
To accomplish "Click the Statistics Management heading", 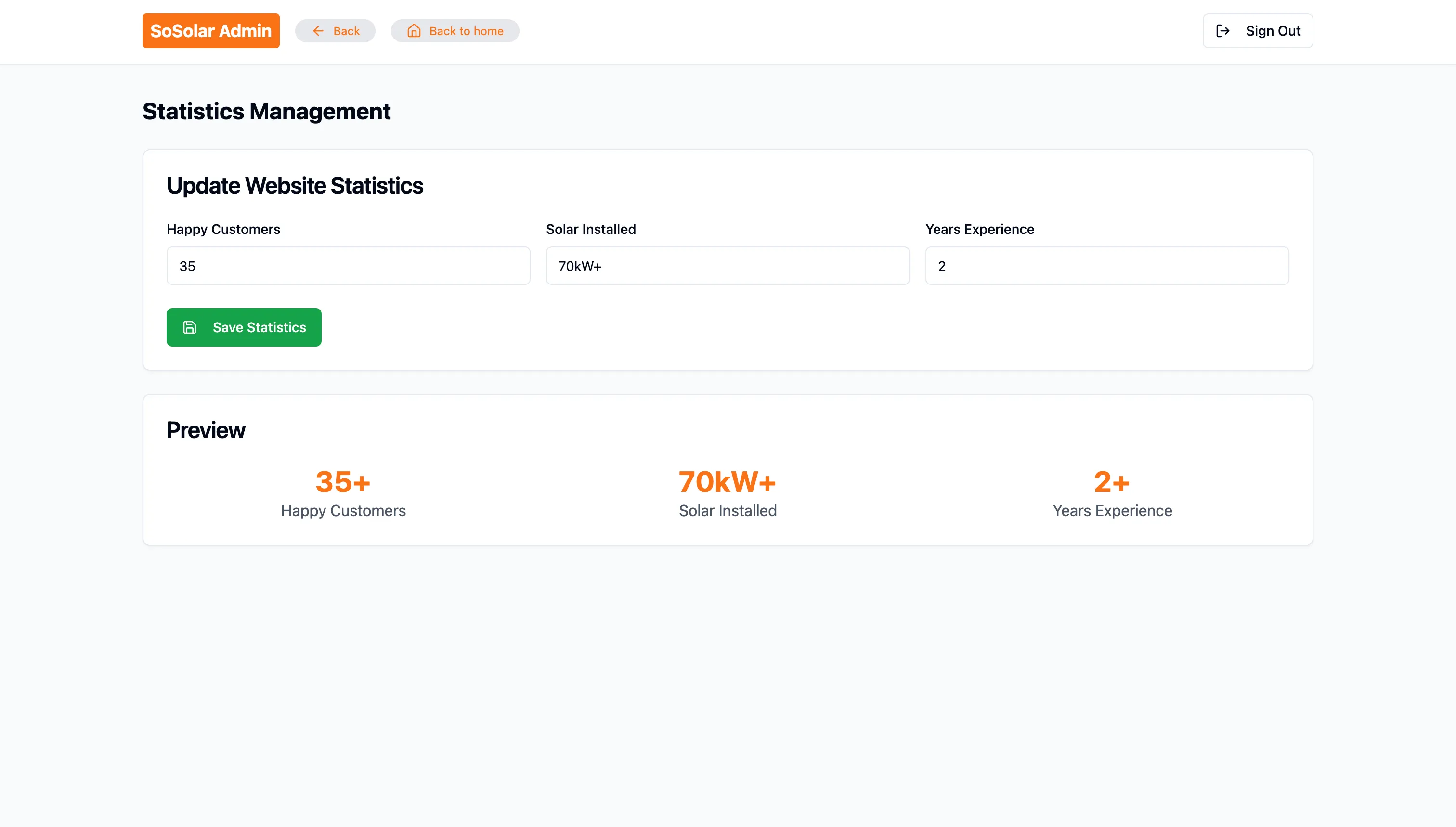I will click(x=266, y=111).
